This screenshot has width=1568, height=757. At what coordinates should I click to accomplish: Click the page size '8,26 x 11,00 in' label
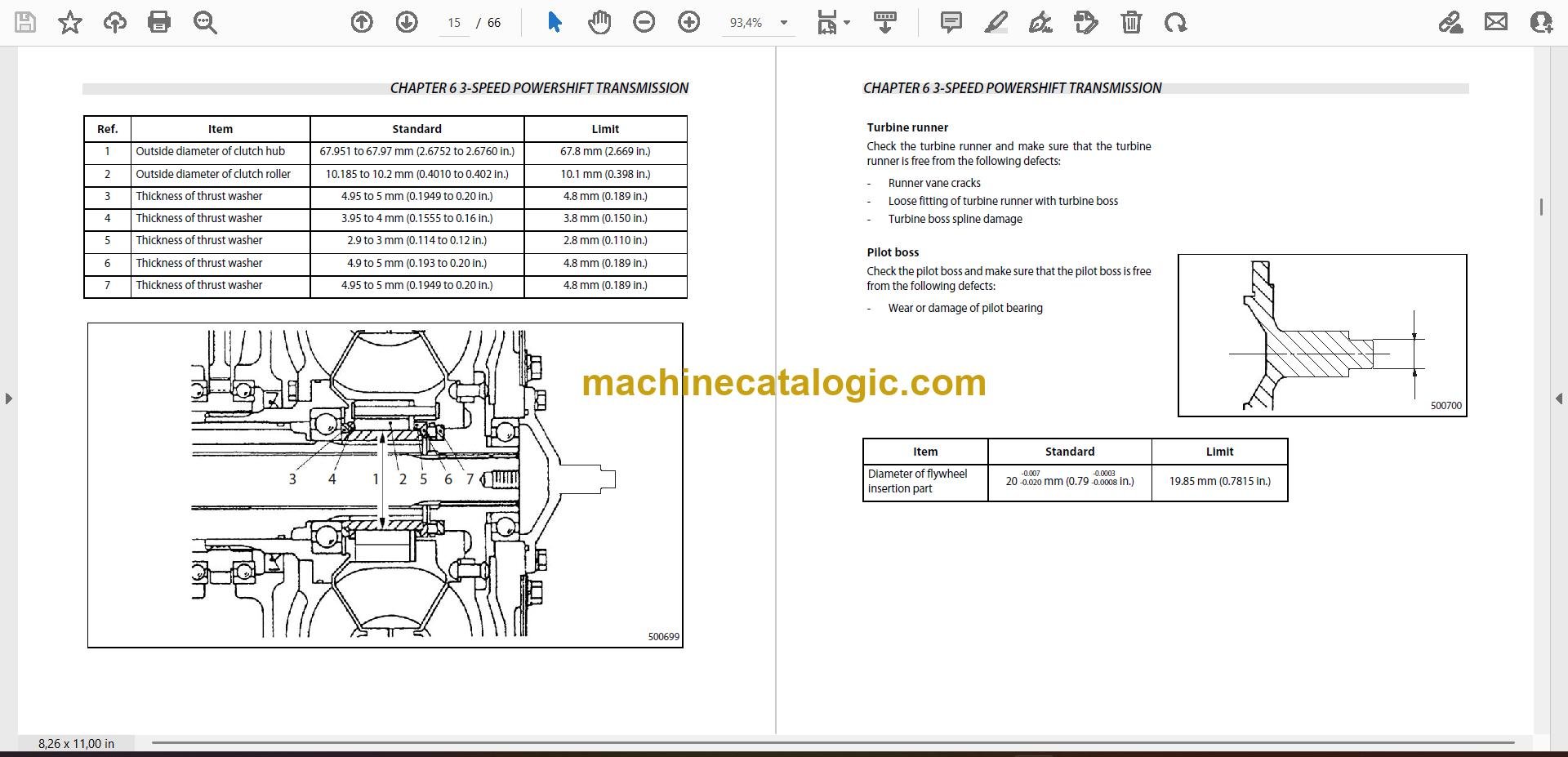click(x=76, y=744)
